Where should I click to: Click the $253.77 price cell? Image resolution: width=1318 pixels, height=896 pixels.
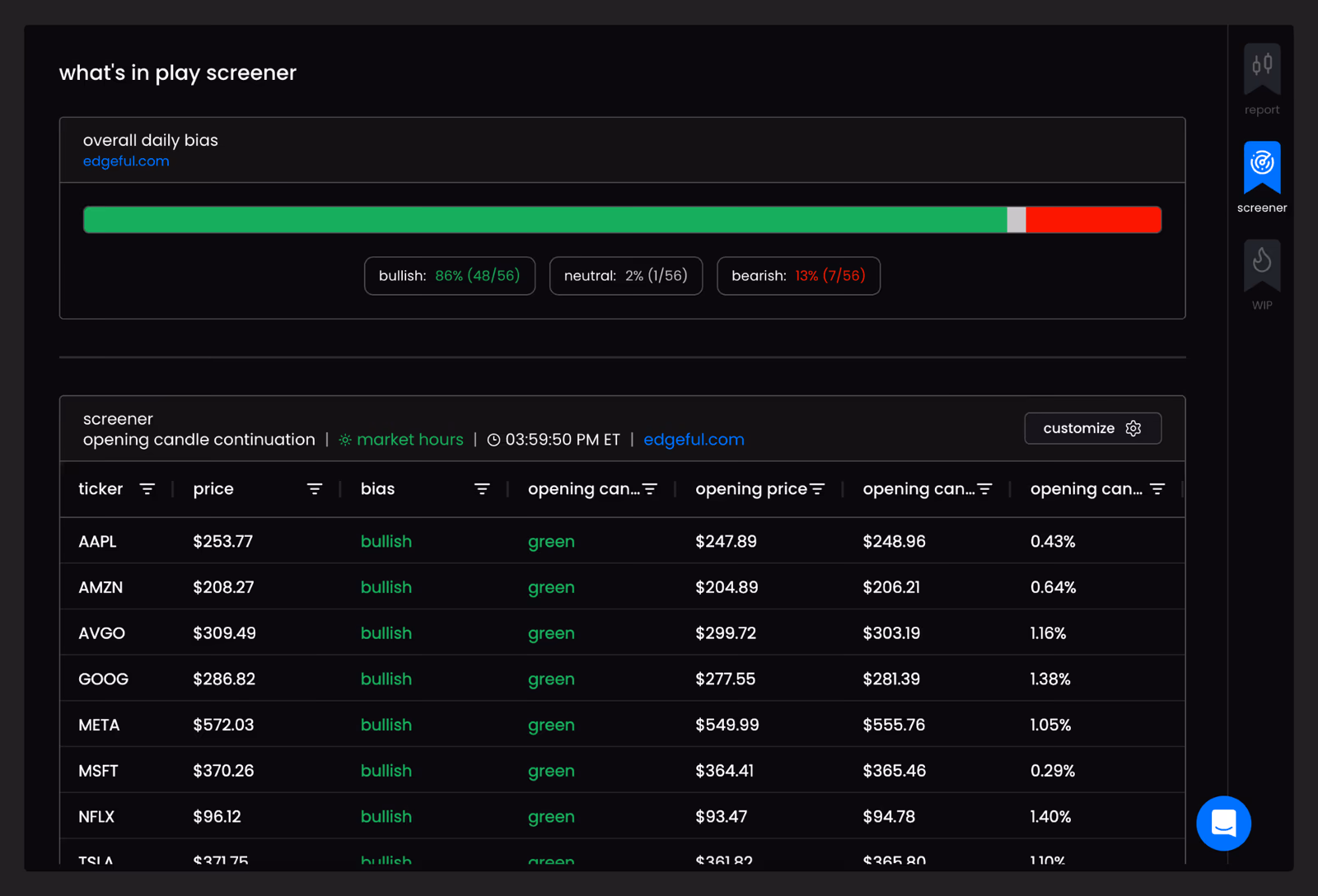point(222,541)
